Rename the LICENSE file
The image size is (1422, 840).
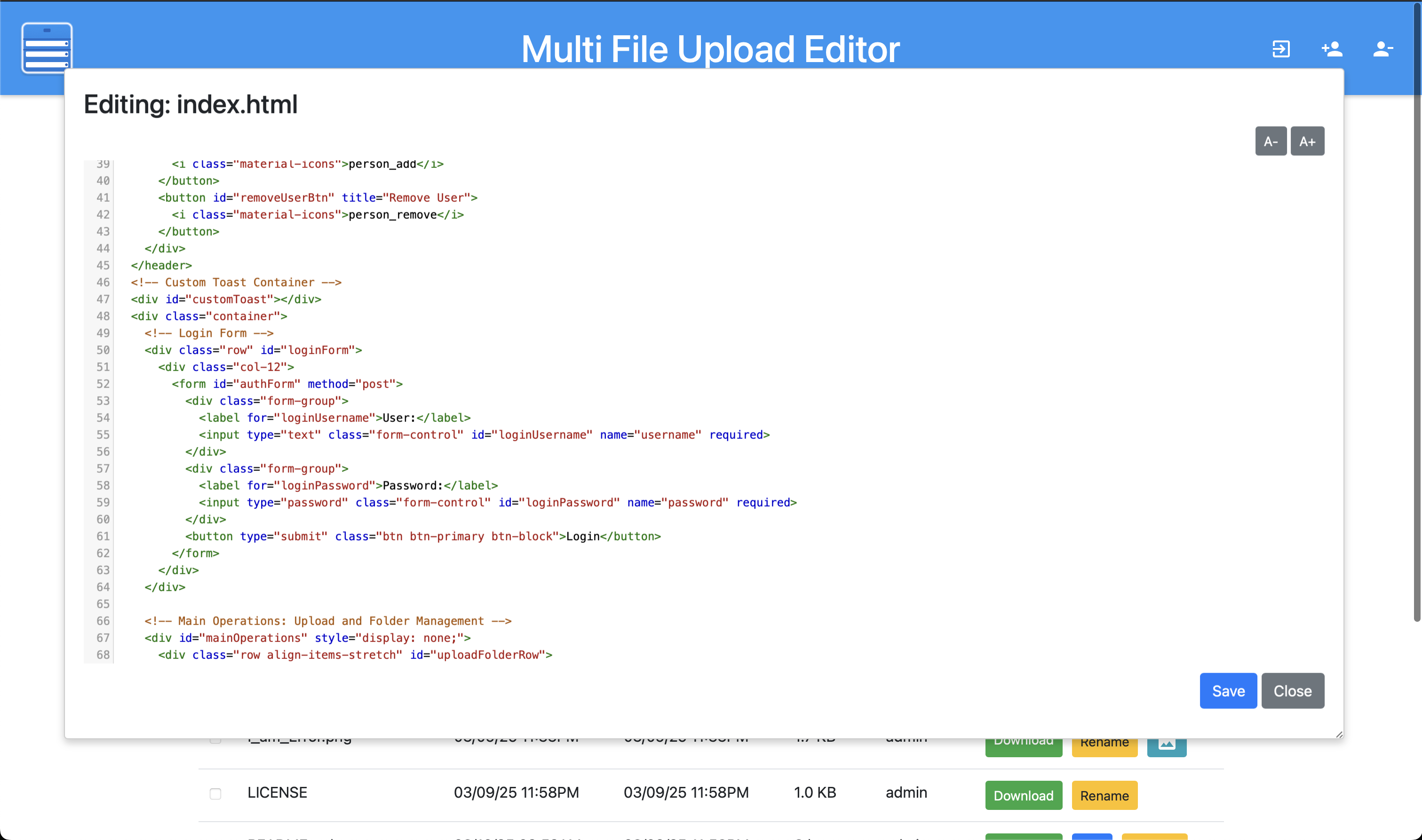coord(1104,795)
